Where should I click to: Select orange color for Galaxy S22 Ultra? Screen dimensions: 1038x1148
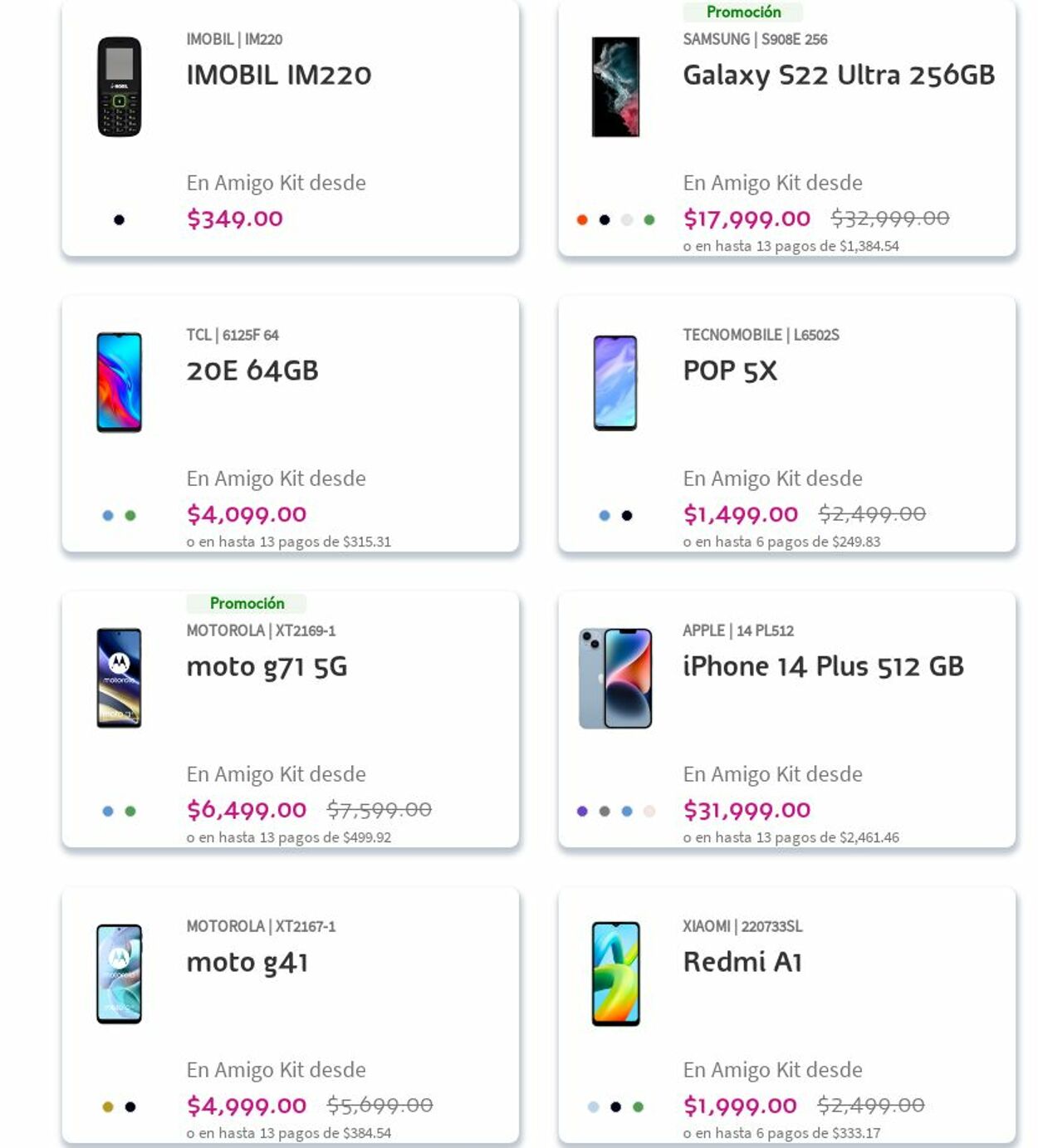(582, 220)
